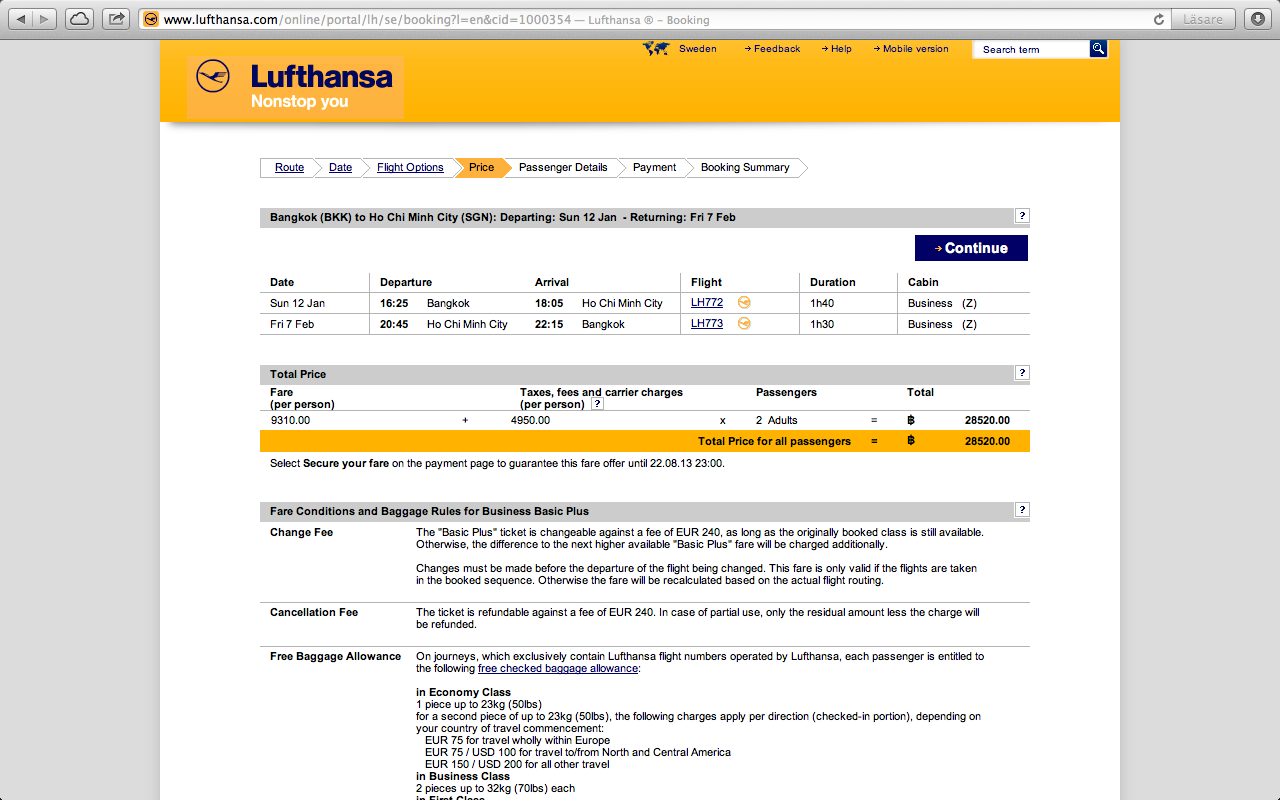Click into the Search term field
This screenshot has height=800, width=1280.
coord(1030,49)
